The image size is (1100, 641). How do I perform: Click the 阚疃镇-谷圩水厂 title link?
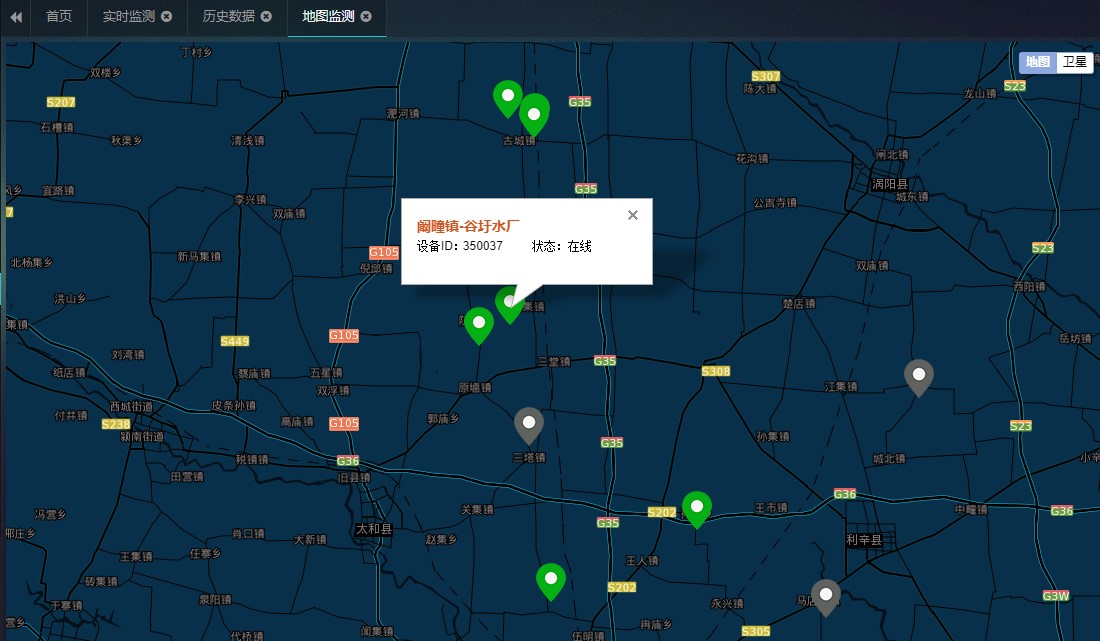click(x=469, y=226)
